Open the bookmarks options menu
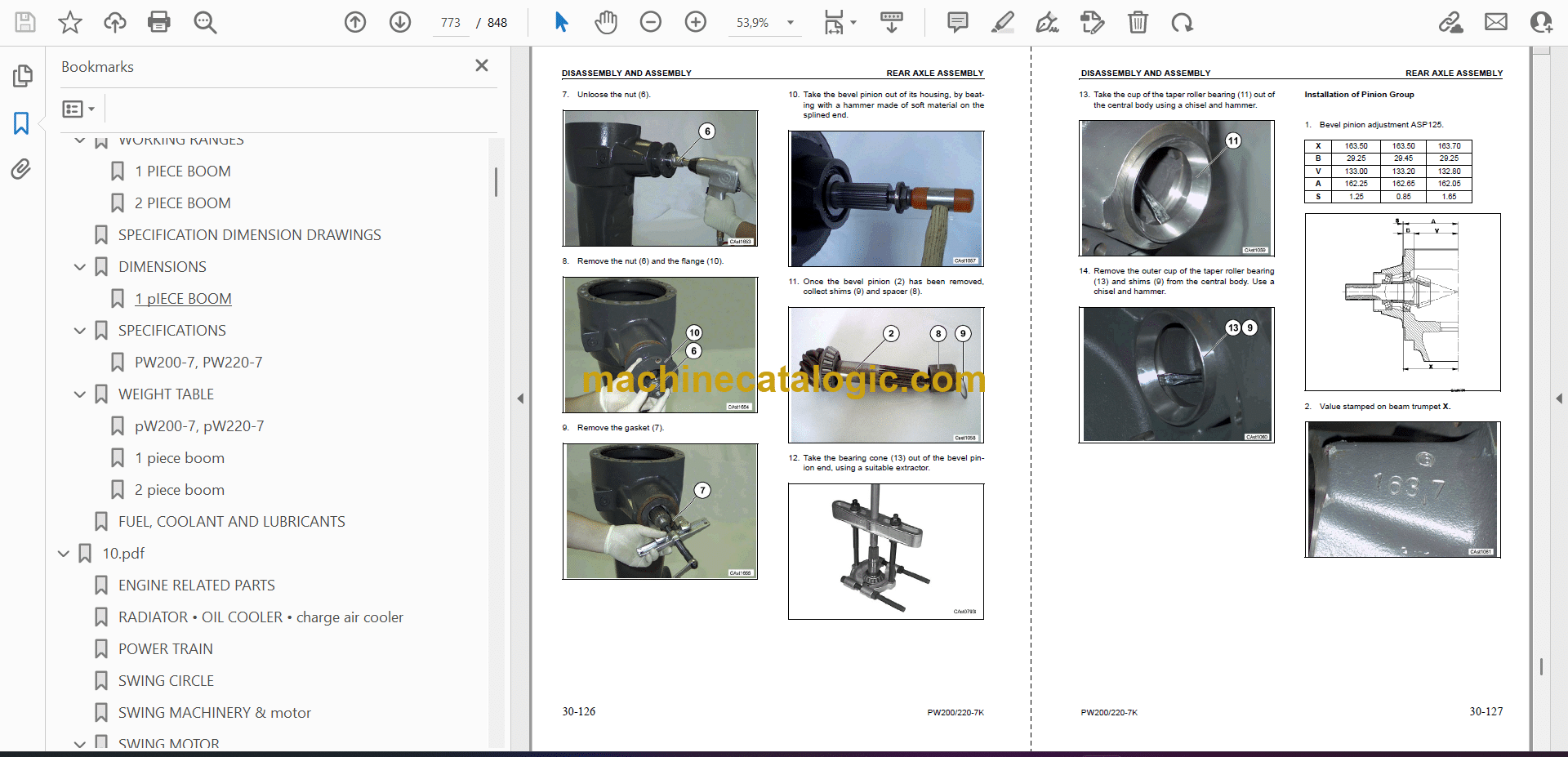This screenshot has height=757, width=1568. tap(78, 109)
